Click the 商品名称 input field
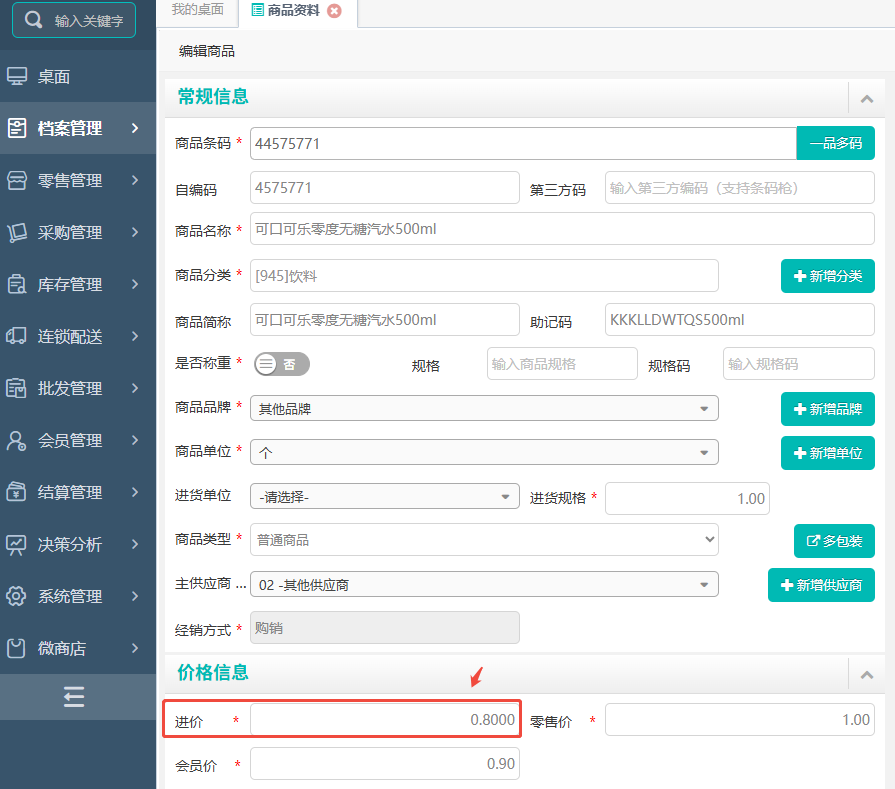This screenshot has width=895, height=789. point(562,229)
